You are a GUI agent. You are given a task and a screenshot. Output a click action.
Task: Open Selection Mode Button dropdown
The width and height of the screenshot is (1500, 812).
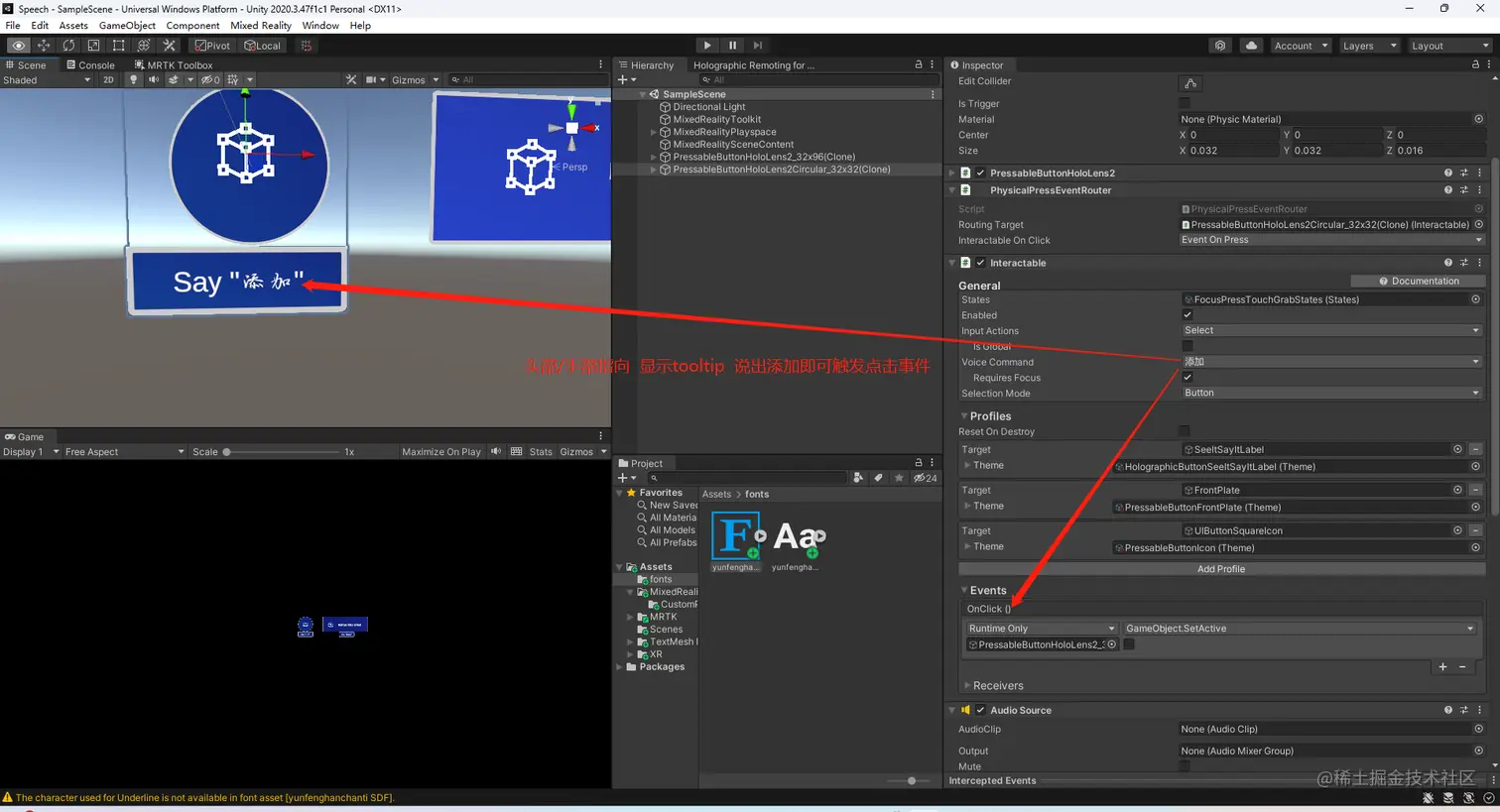[1331, 393]
